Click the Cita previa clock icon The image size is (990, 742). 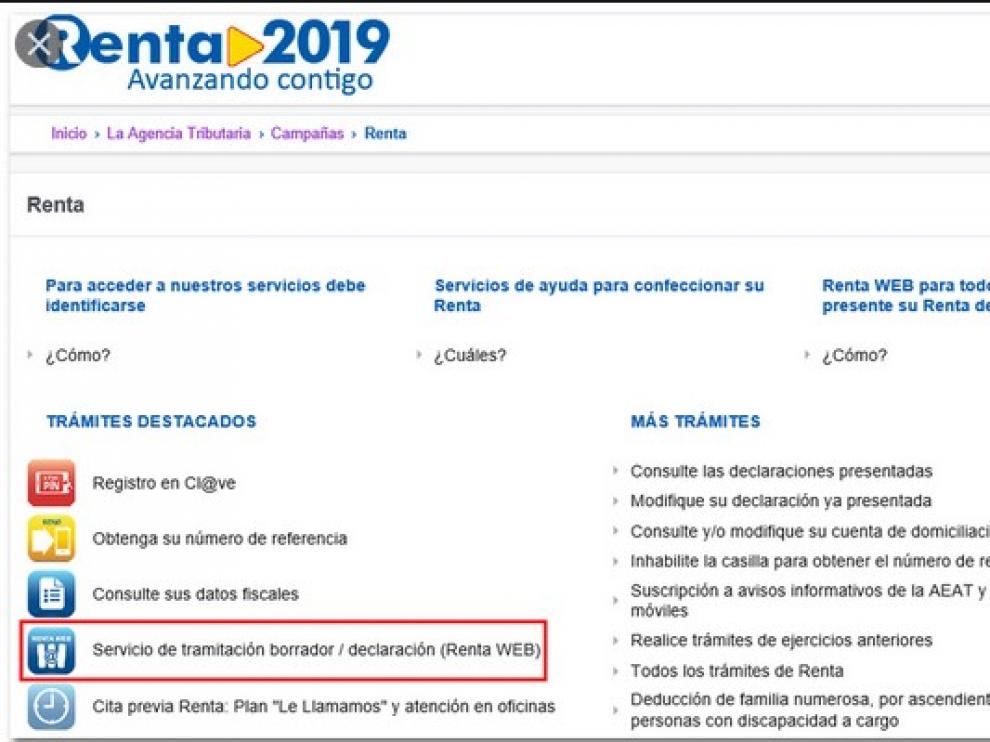click(51, 707)
